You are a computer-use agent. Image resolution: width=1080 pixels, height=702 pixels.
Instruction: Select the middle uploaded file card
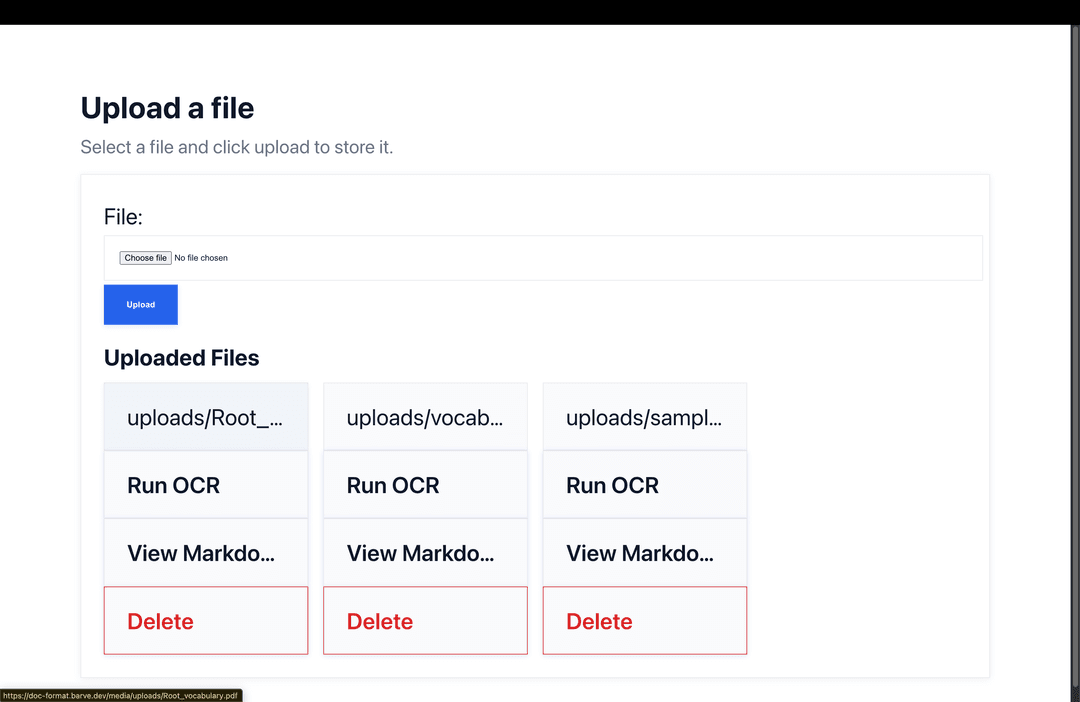click(x=424, y=417)
